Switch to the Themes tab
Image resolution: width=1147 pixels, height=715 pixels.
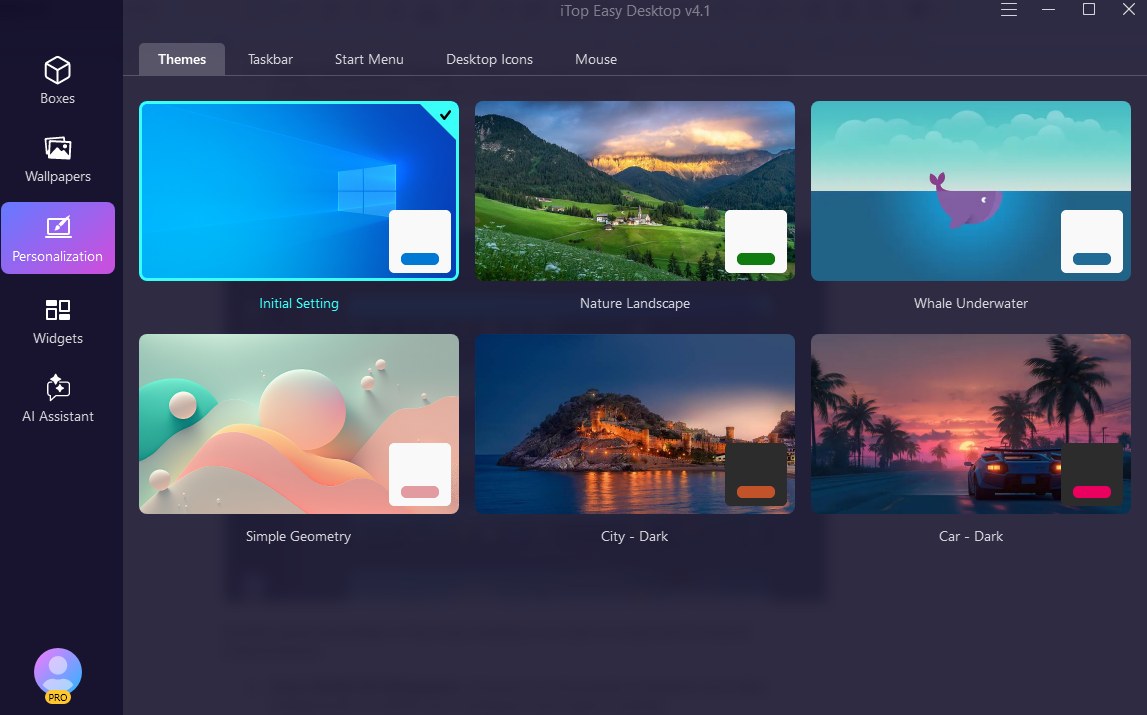[181, 59]
